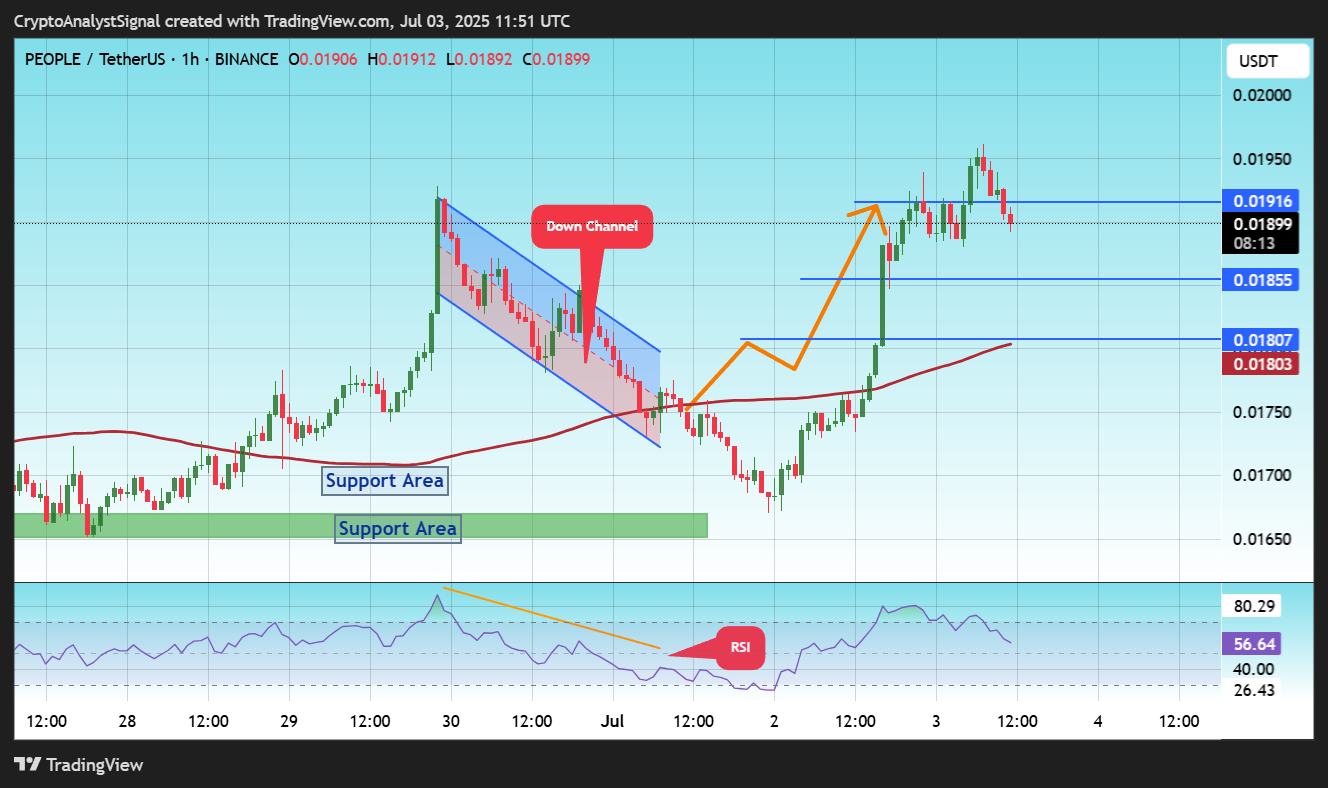Select the 0.01855 blue price label
The width and height of the screenshot is (1328, 788).
pyautogui.click(x=1260, y=279)
